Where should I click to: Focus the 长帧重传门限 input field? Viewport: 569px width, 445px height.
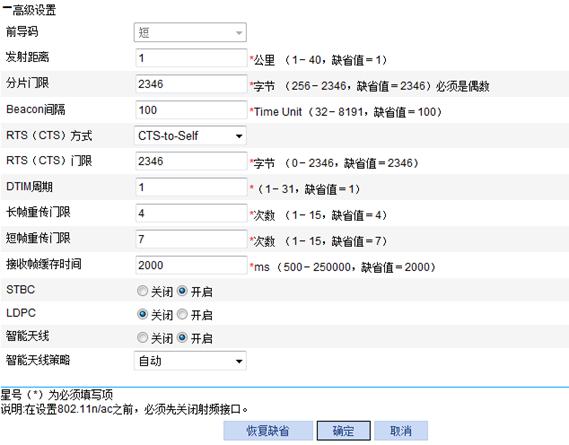click(191, 213)
